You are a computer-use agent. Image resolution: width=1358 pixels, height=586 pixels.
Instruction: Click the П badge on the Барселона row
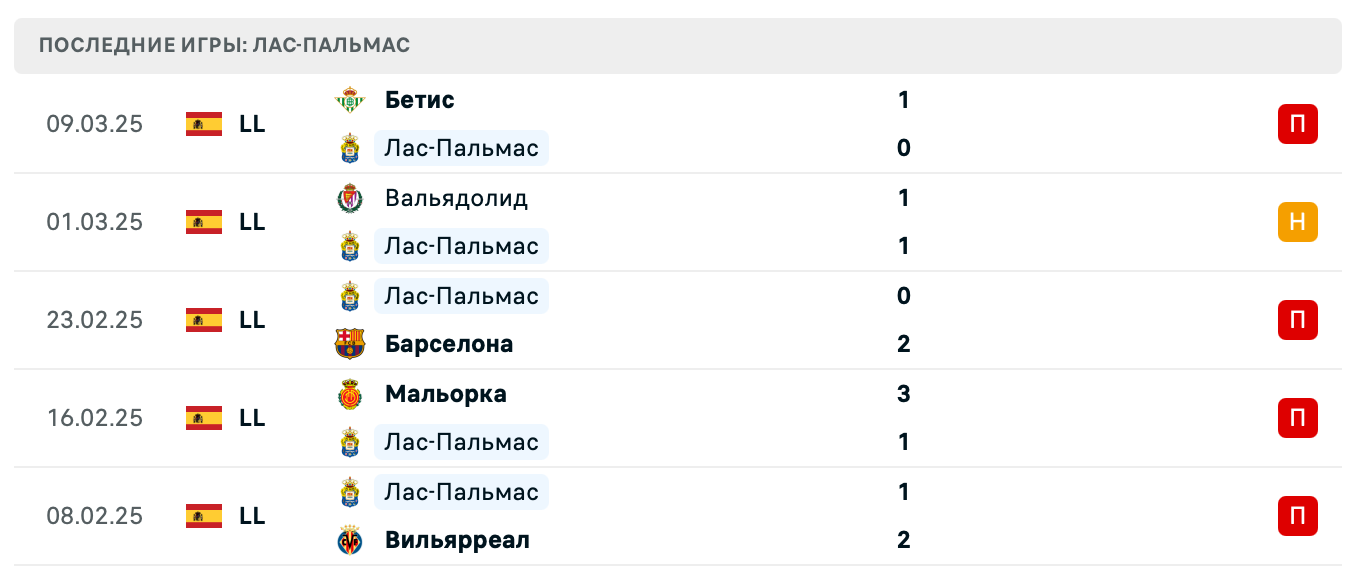[x=1298, y=320]
